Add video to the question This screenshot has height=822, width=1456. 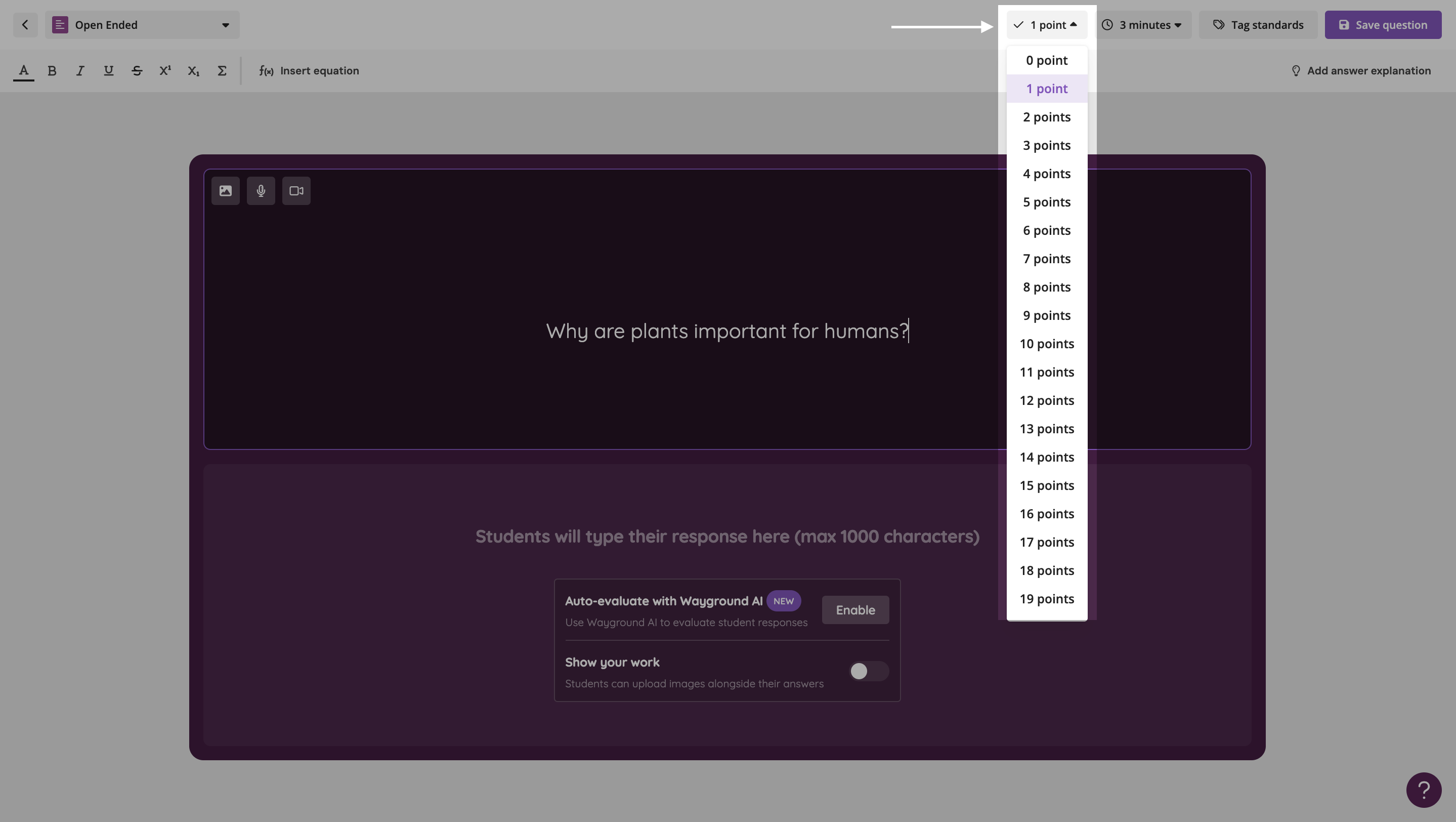296,191
